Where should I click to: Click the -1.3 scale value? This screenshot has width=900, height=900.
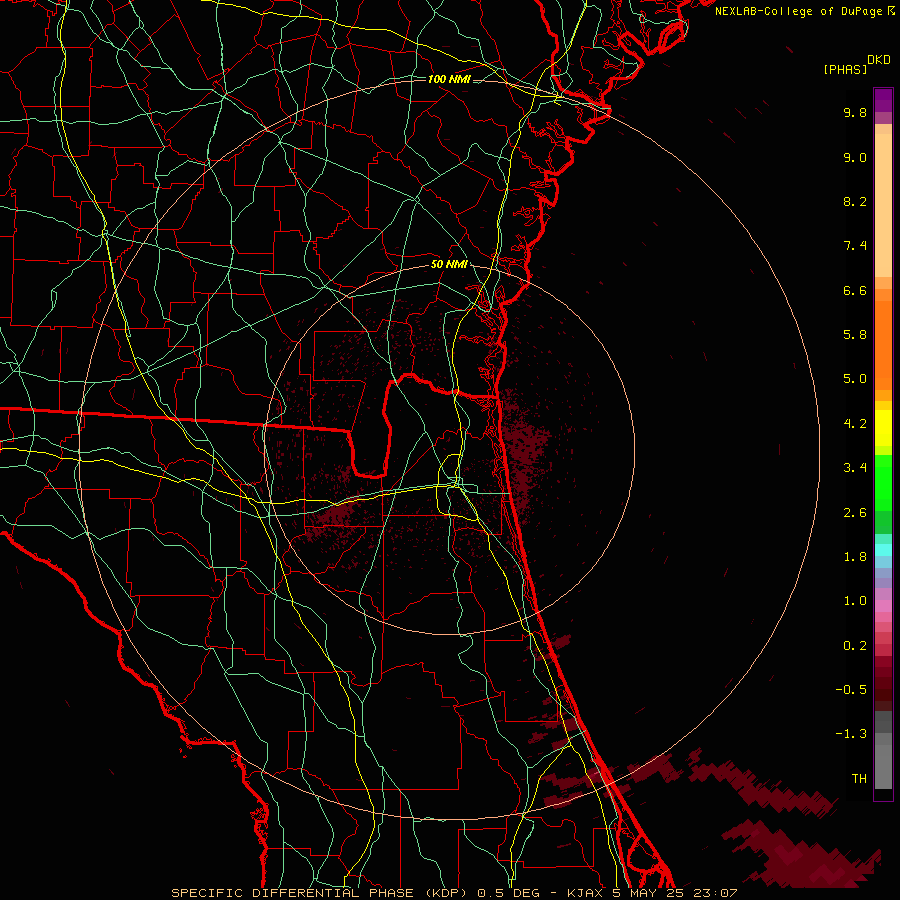point(851,734)
